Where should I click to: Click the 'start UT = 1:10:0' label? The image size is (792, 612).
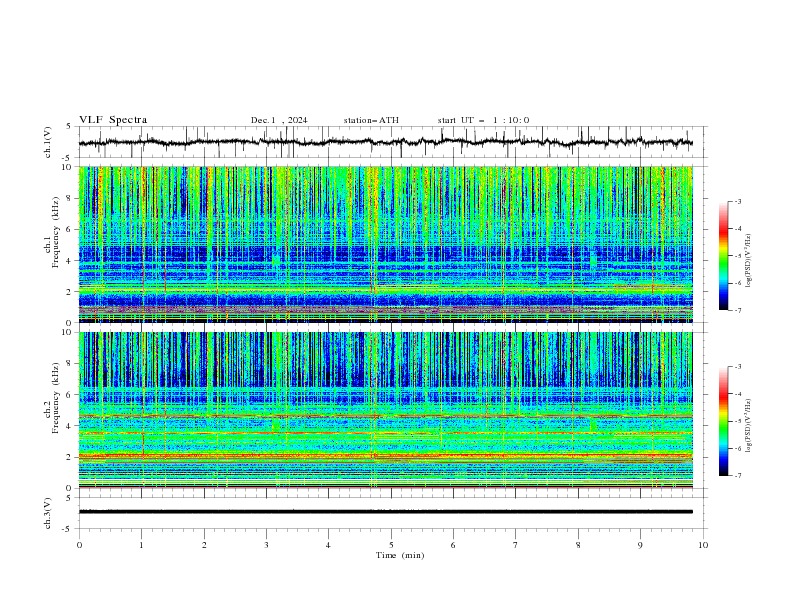pos(483,120)
